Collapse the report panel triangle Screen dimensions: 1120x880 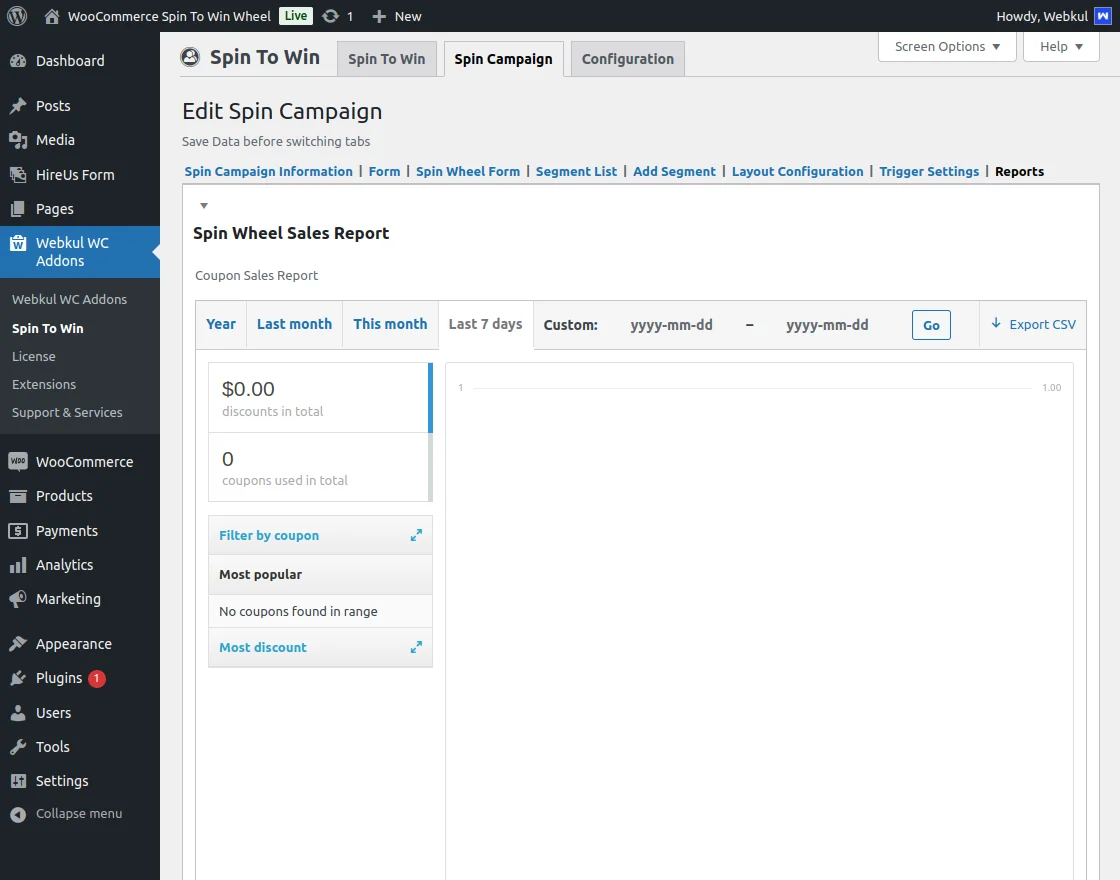[x=204, y=206]
